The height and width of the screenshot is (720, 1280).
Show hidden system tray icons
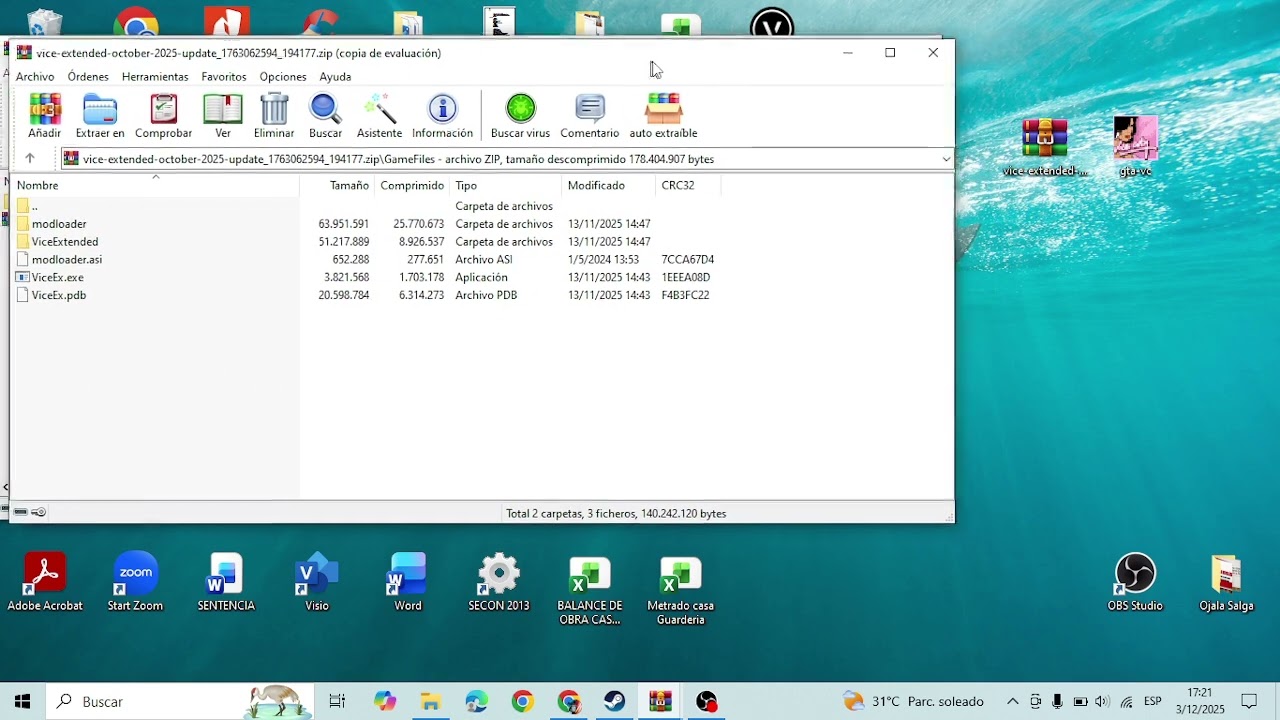click(x=1012, y=701)
